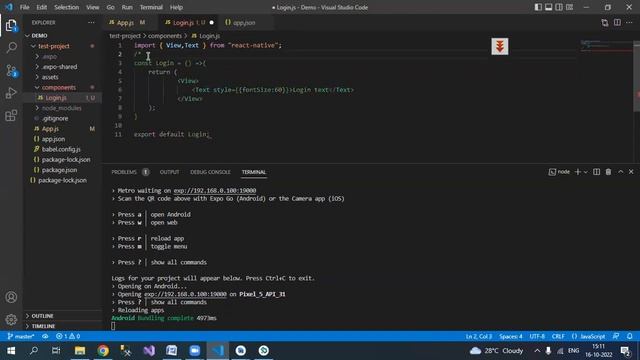Click the red double-down arrow overlay icon
The width and height of the screenshot is (640, 360).
point(500,46)
